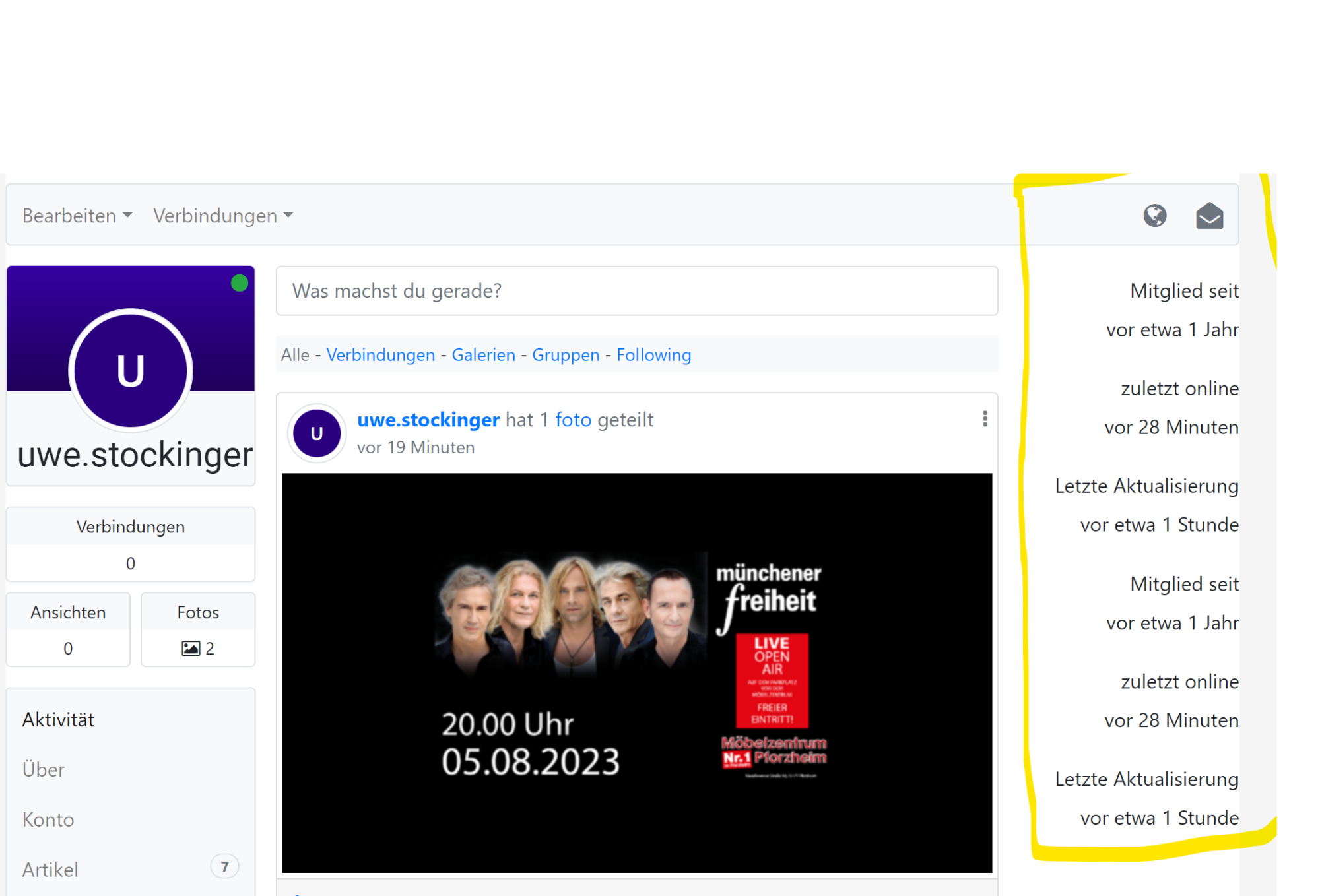Click the Ansichten stats box
Viewport: 1320px width, 896px height.
(x=68, y=629)
